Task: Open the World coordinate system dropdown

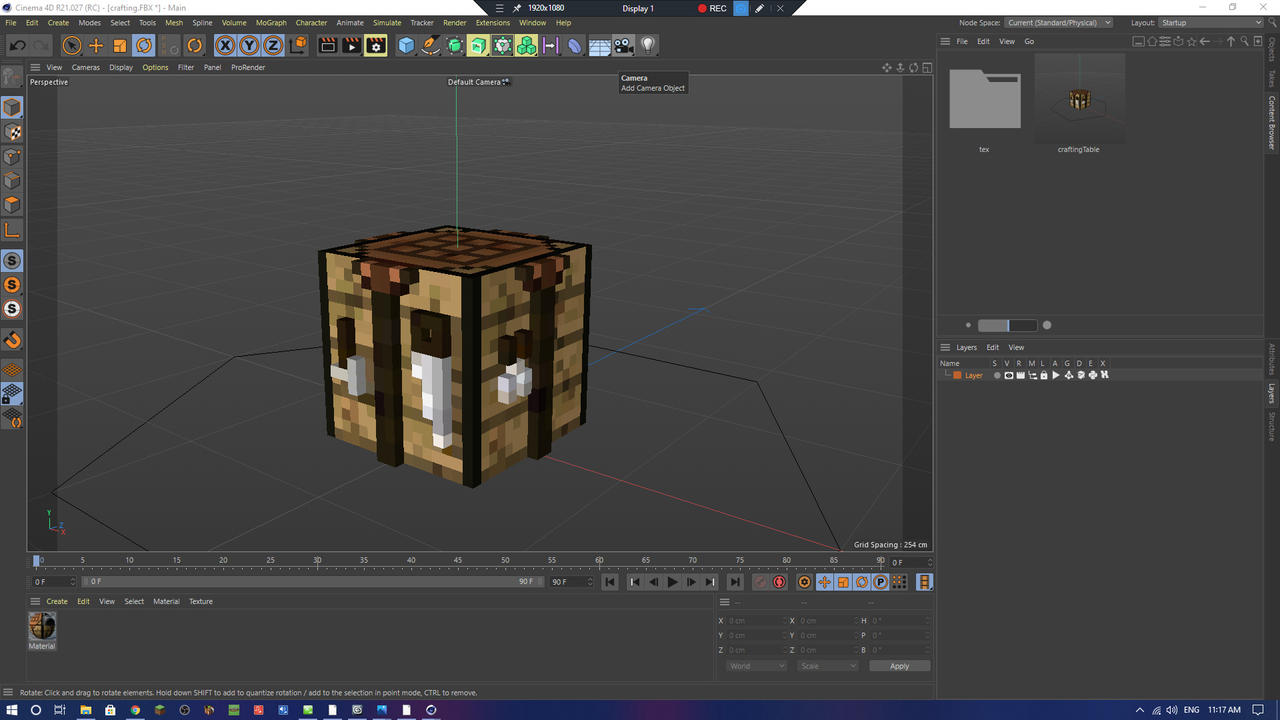Action: pos(756,666)
